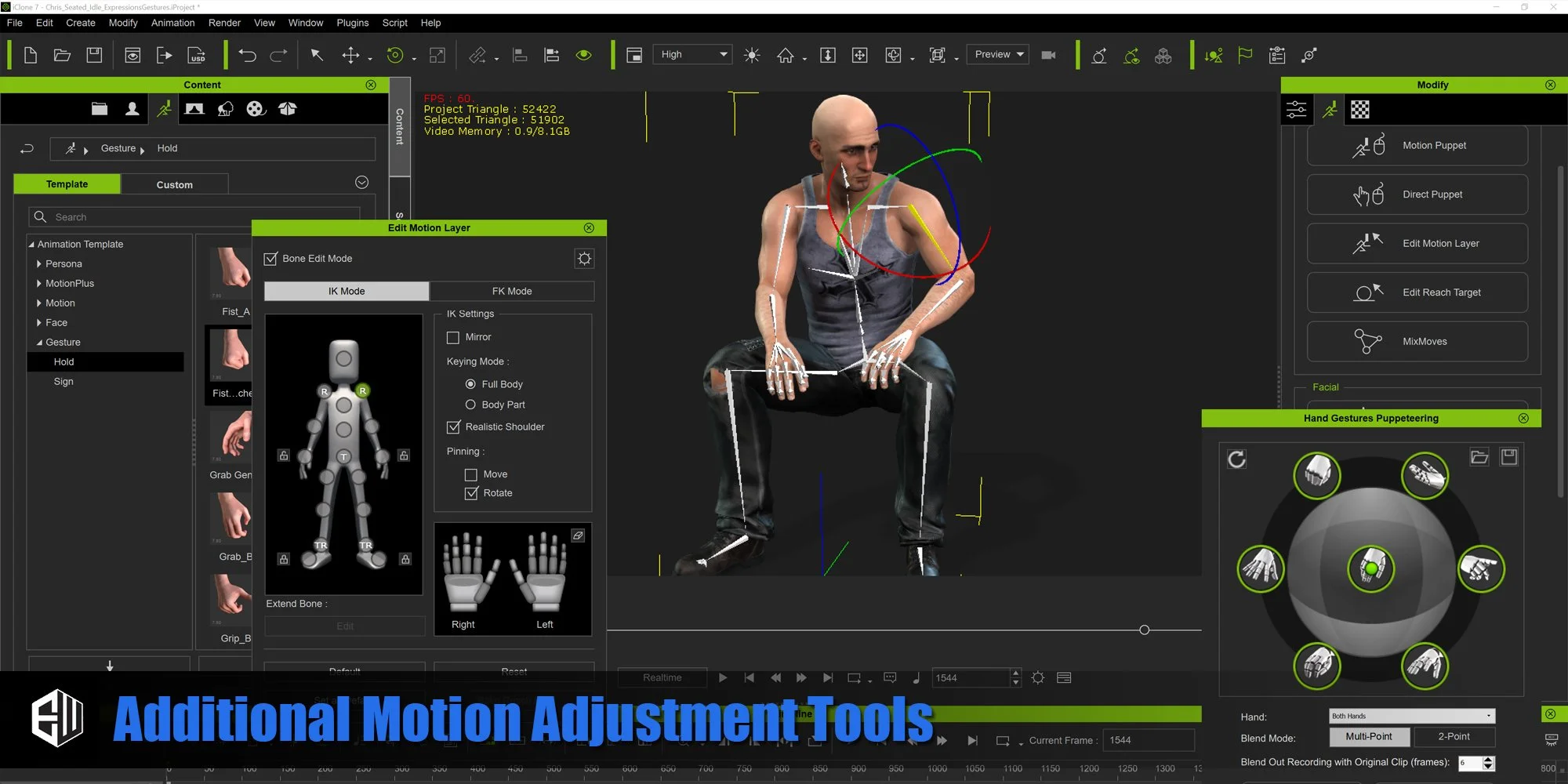The width and height of the screenshot is (1568, 784).
Task: Click the Play button
Action: tap(723, 678)
